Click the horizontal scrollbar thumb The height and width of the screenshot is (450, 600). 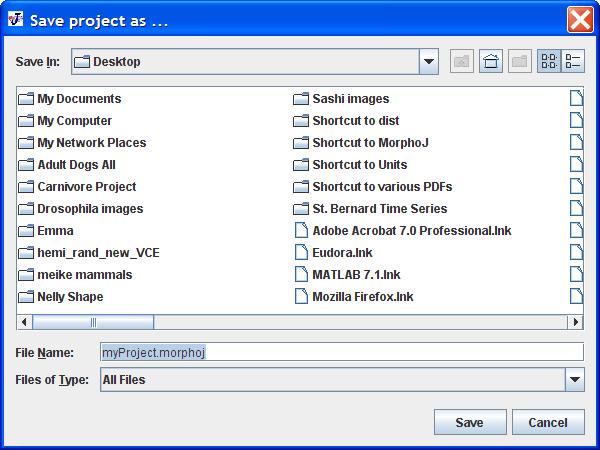coord(93,322)
